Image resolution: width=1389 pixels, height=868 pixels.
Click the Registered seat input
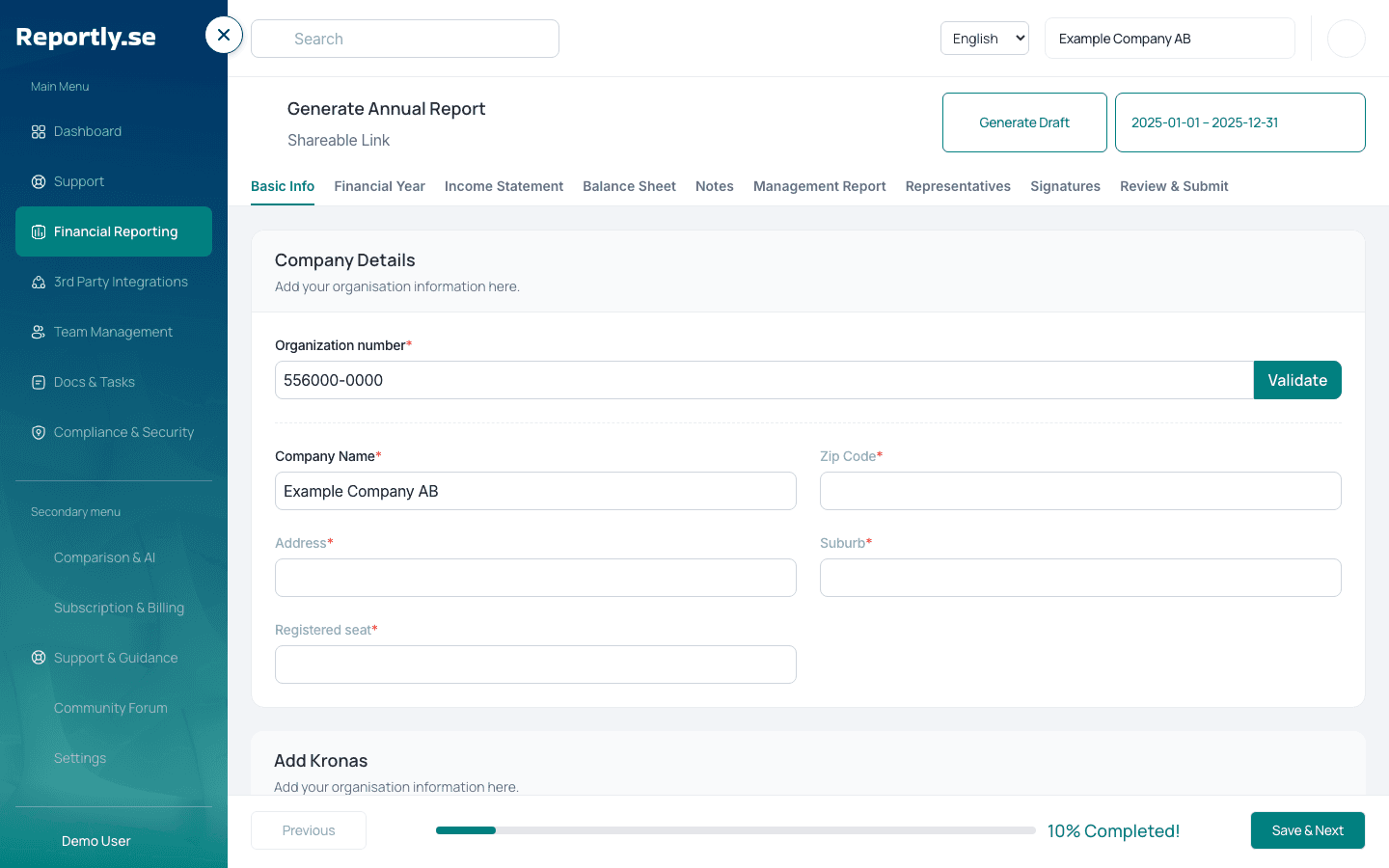pos(535,665)
